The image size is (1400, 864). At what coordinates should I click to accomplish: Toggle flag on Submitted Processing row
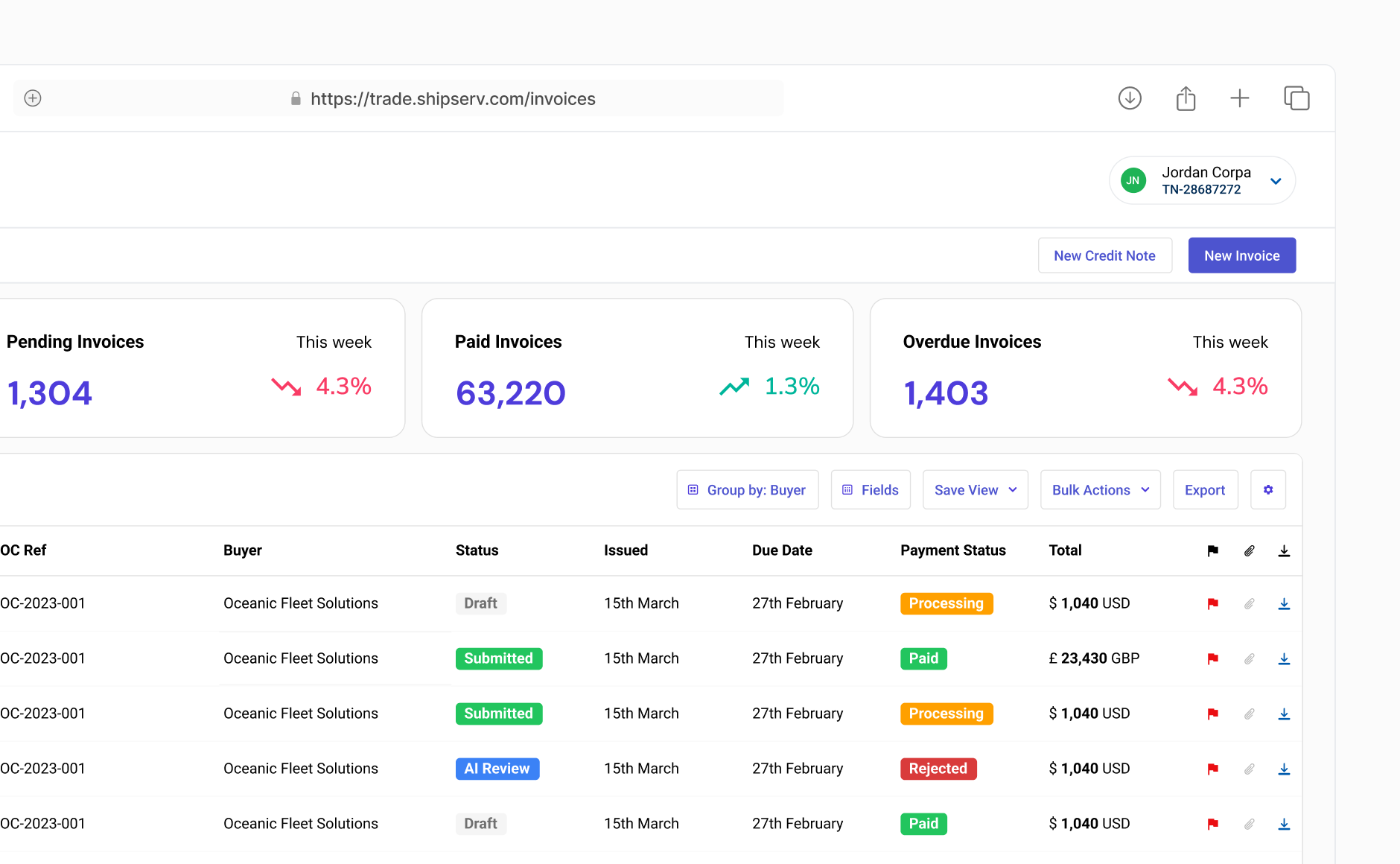(x=1213, y=714)
